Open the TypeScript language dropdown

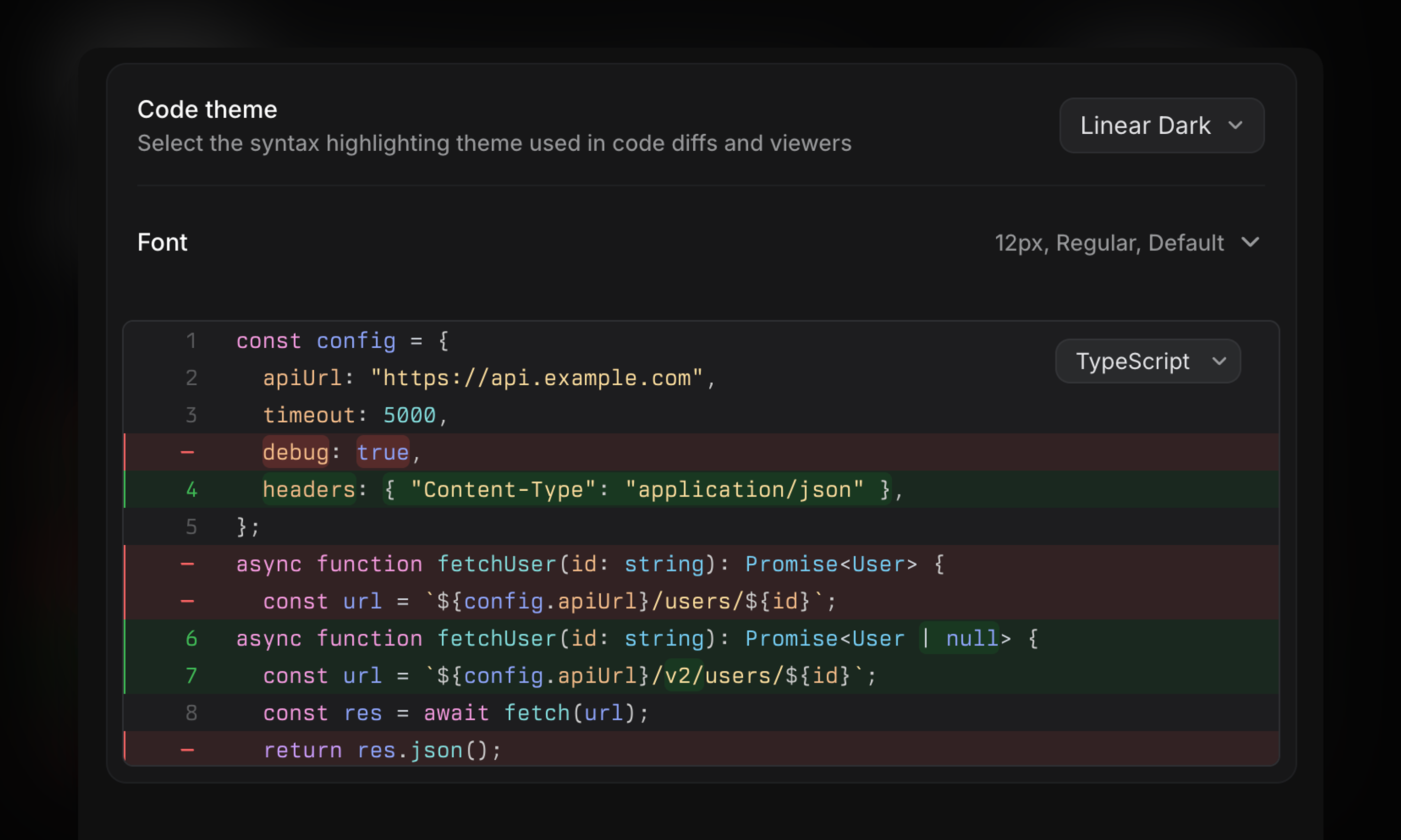tap(1148, 361)
